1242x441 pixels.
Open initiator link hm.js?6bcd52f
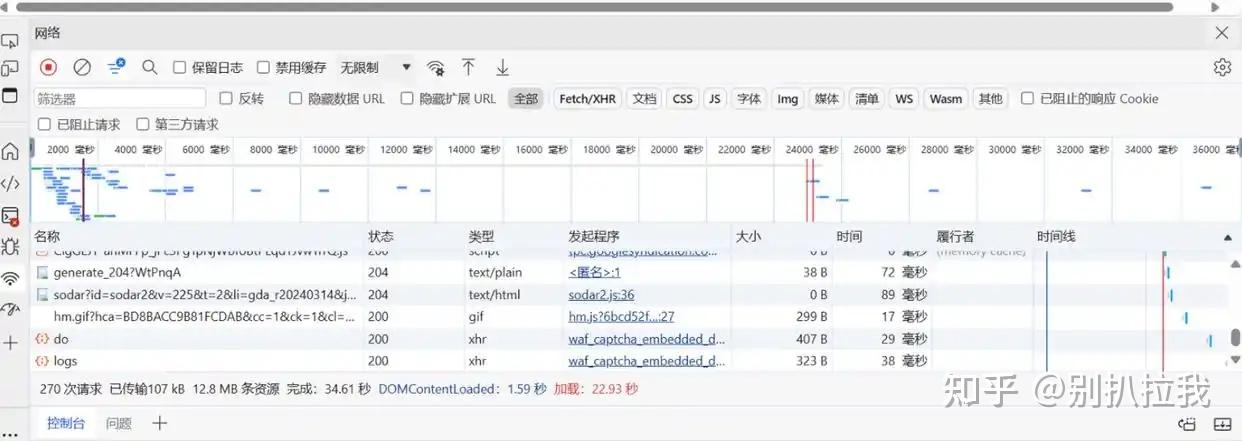(621, 317)
